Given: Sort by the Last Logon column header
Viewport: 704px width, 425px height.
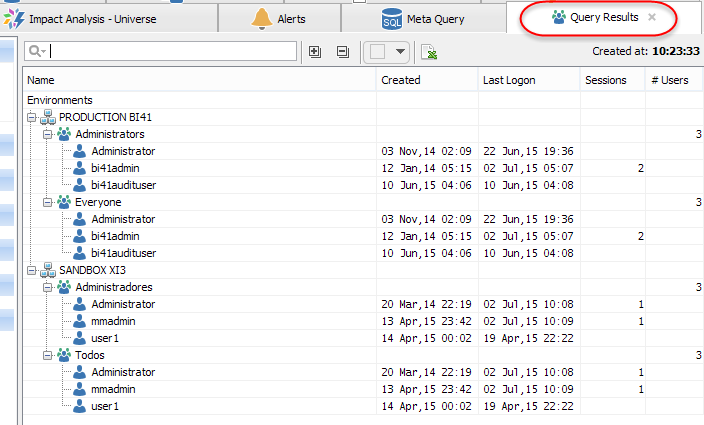Looking at the screenshot, I should point(529,80).
